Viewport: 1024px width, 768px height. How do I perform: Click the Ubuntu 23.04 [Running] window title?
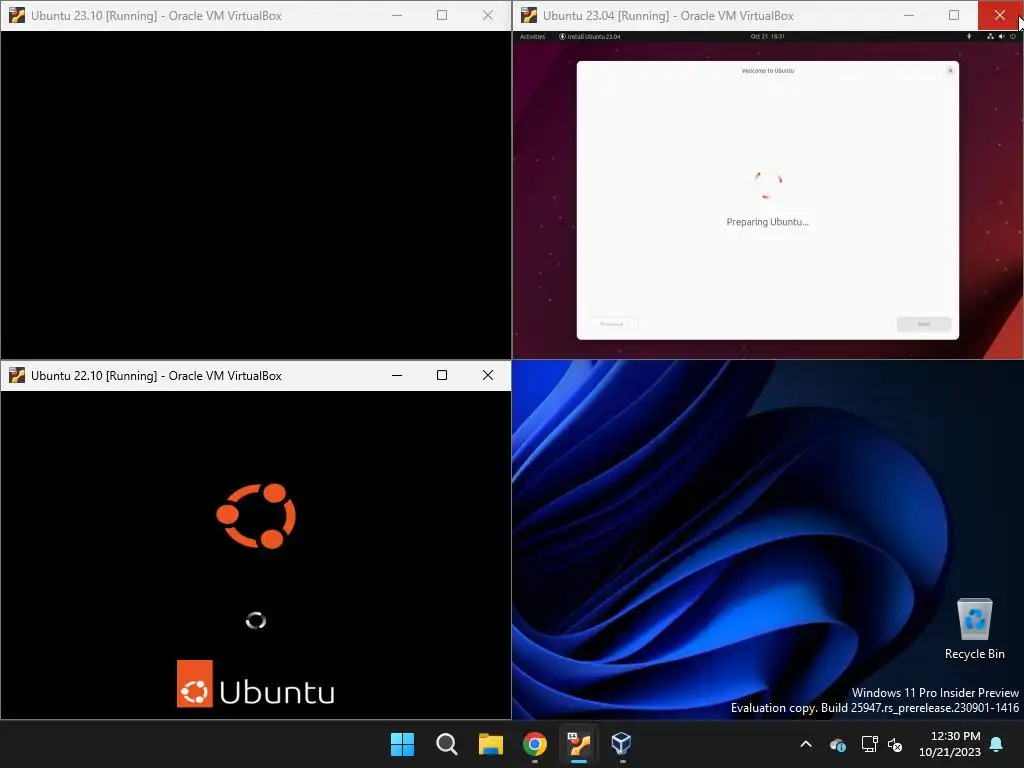668,16
